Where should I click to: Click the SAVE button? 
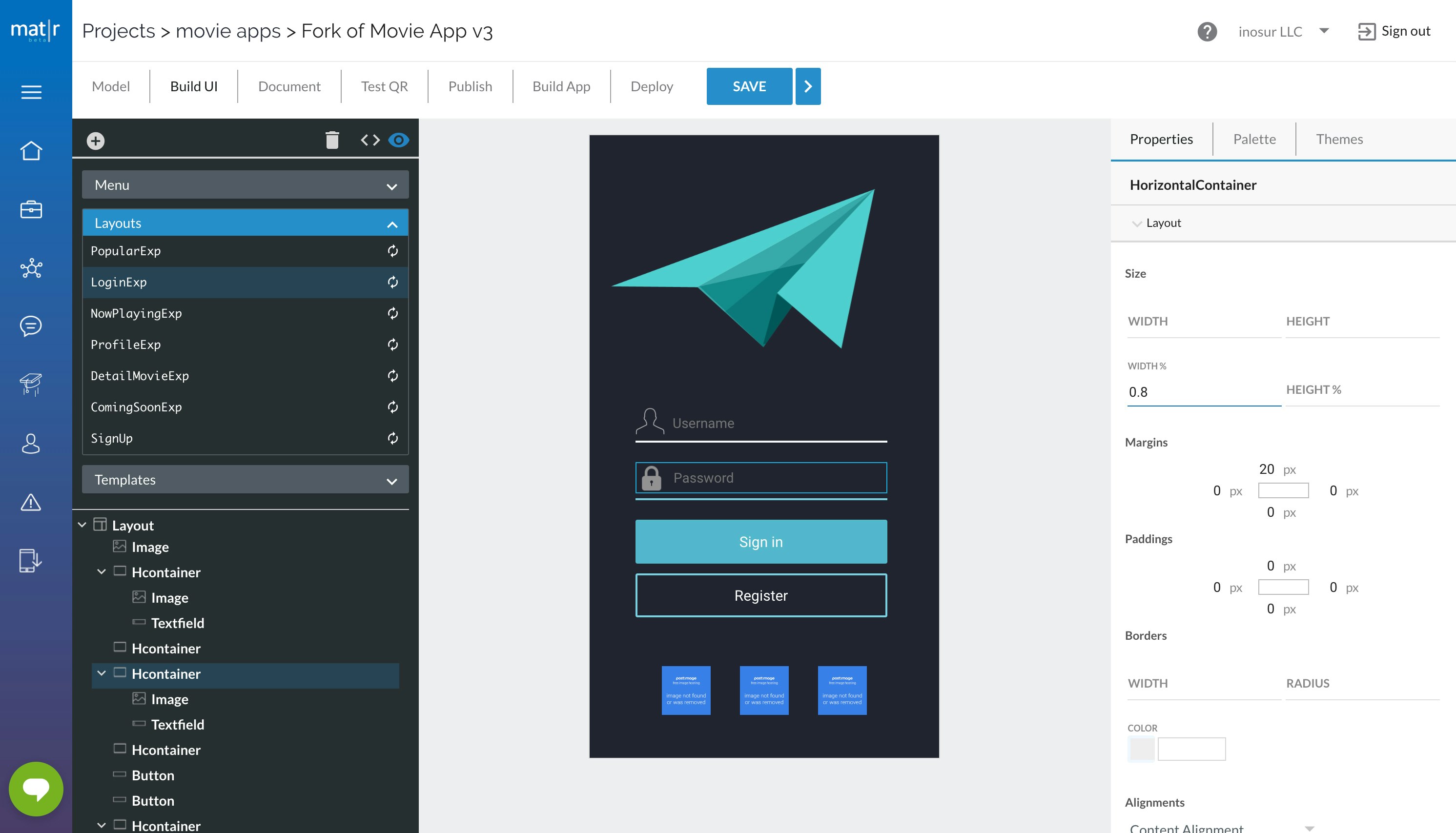pyautogui.click(x=749, y=86)
